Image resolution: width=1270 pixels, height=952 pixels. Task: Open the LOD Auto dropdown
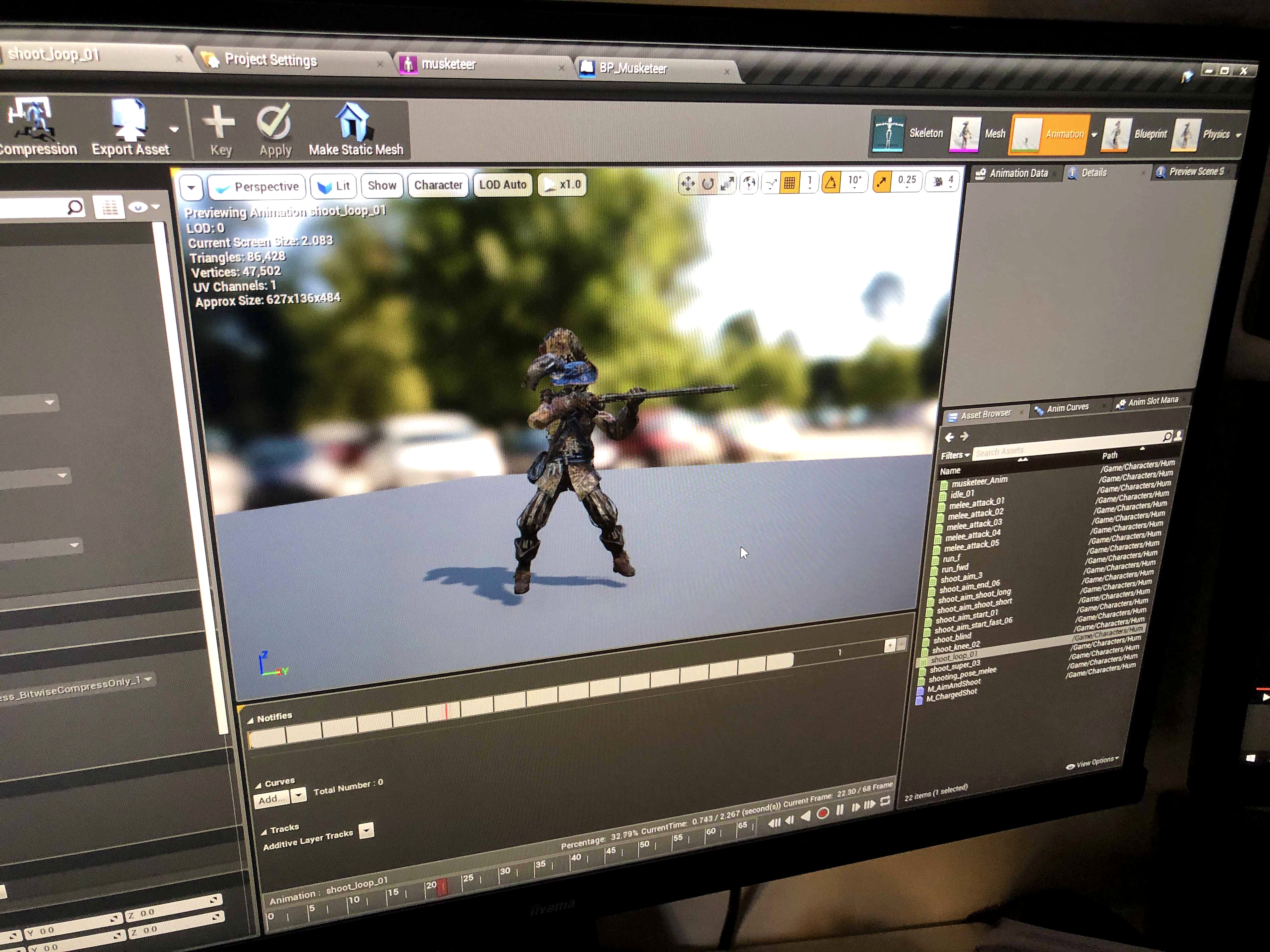502,185
